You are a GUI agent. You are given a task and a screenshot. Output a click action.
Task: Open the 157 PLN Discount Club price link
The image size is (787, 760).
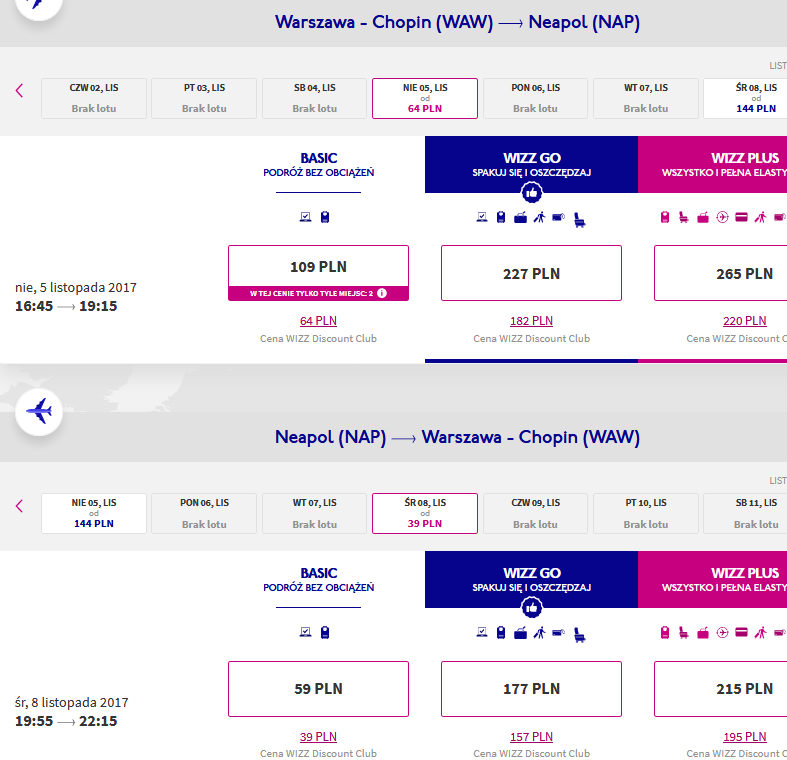click(x=532, y=736)
